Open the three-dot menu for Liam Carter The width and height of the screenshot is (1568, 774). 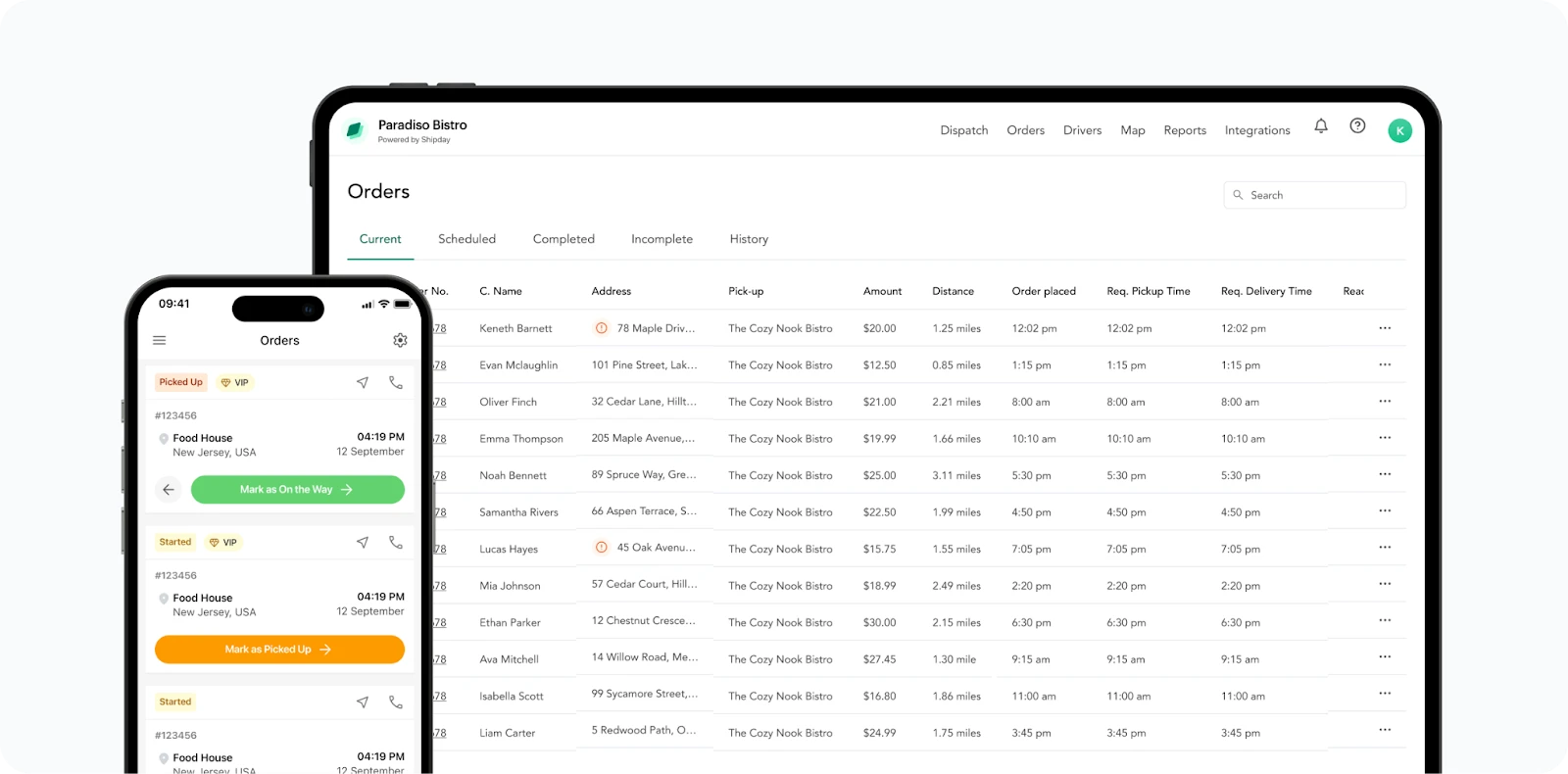(1385, 730)
